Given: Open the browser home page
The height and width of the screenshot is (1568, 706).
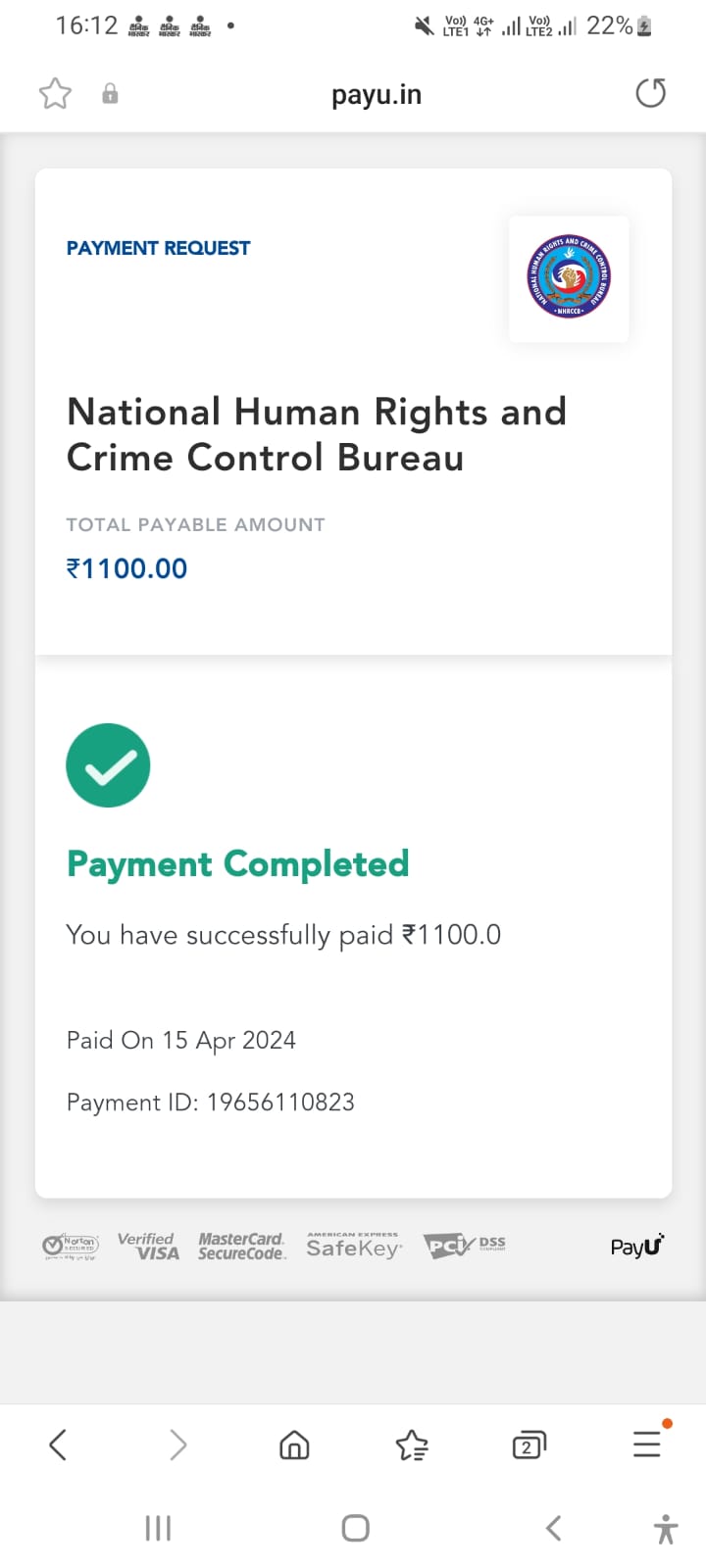Looking at the screenshot, I should [294, 1445].
